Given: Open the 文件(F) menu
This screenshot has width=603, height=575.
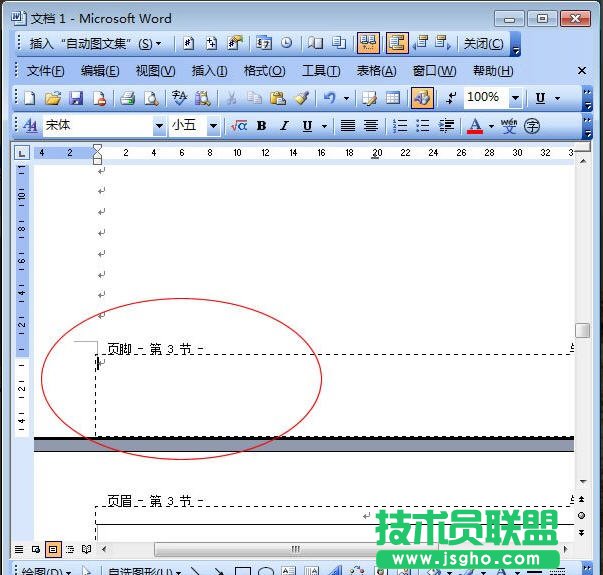Looking at the screenshot, I should 45,71.
